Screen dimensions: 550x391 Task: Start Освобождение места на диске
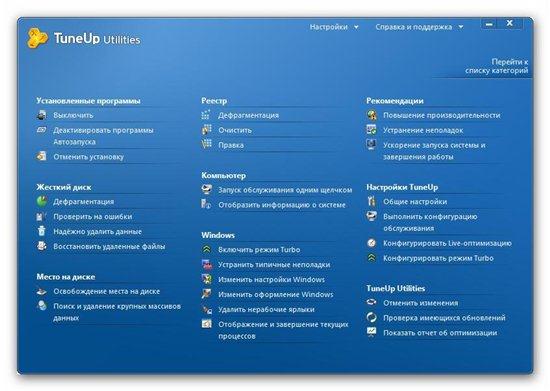[x=107, y=291]
